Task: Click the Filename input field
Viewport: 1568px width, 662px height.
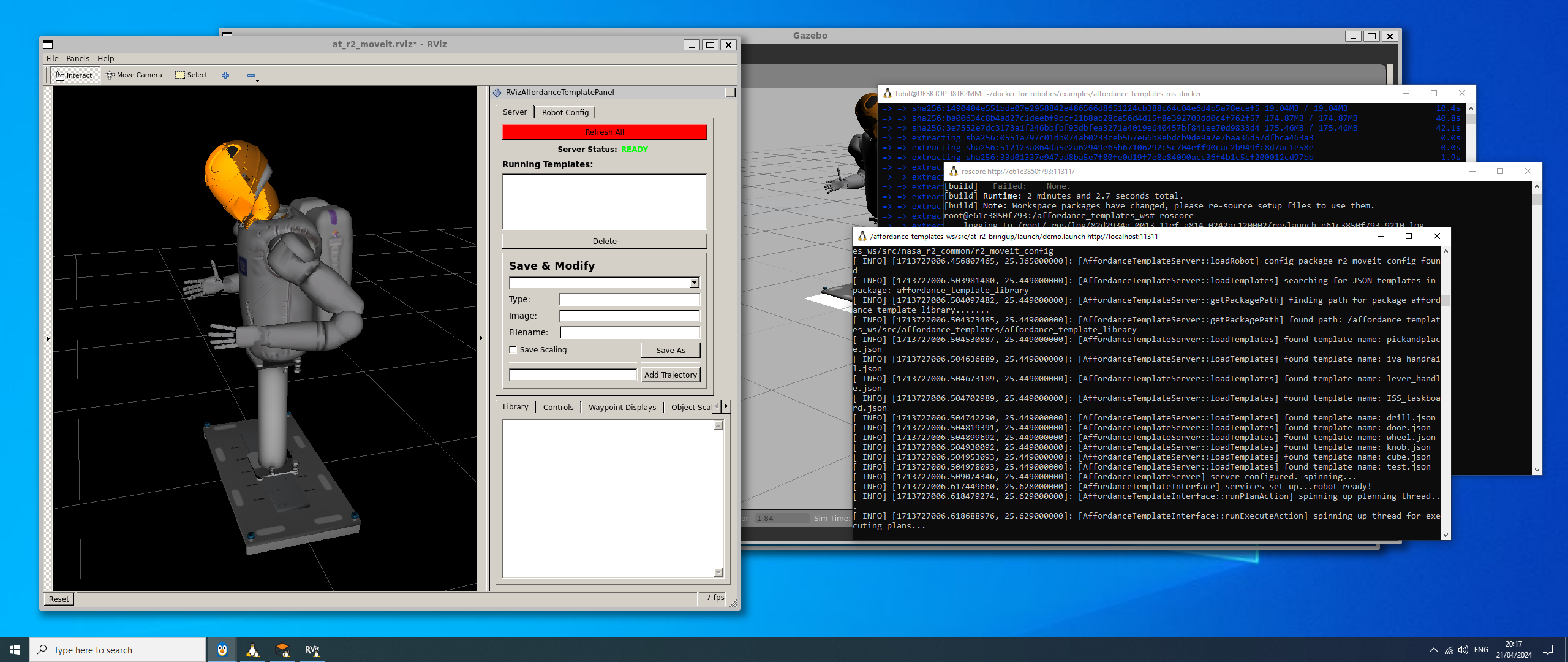Action: pyautogui.click(x=630, y=332)
